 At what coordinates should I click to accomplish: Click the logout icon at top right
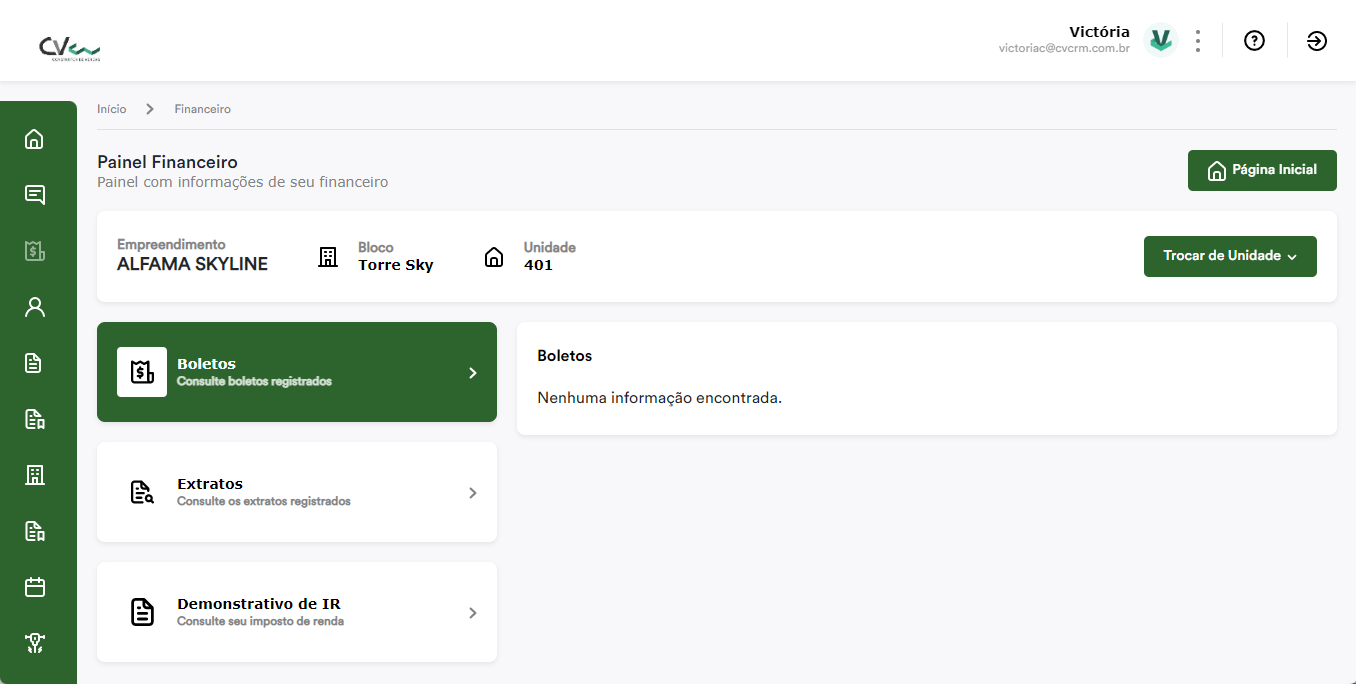click(x=1317, y=41)
